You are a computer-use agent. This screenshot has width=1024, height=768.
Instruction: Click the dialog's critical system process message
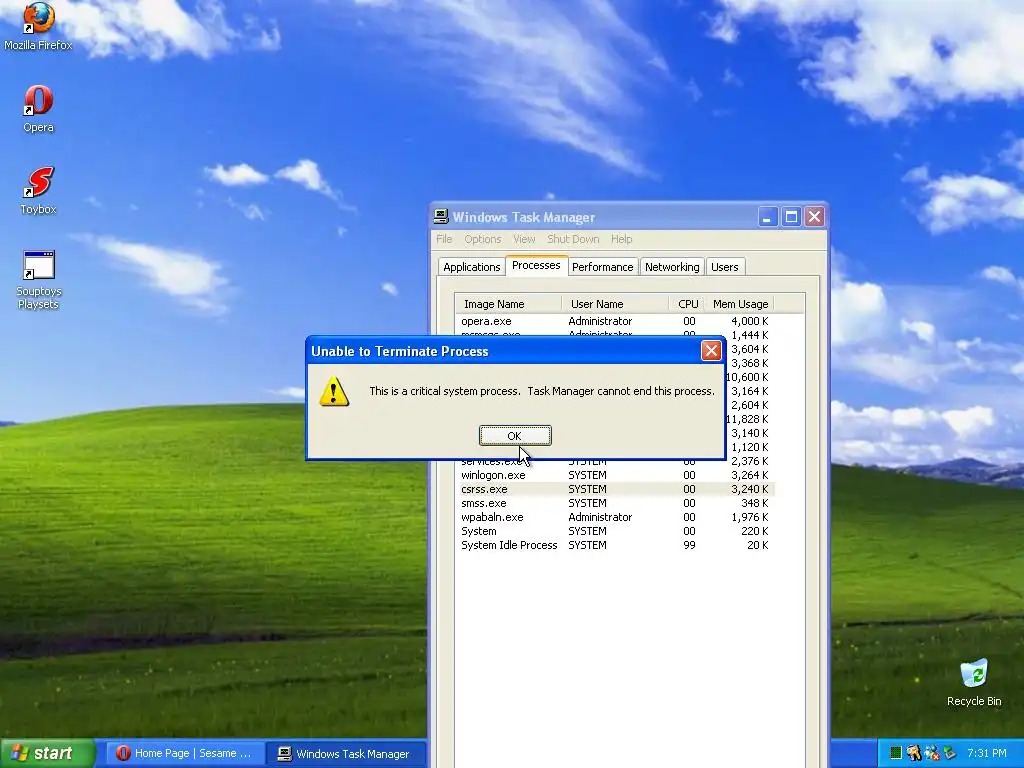click(x=541, y=391)
